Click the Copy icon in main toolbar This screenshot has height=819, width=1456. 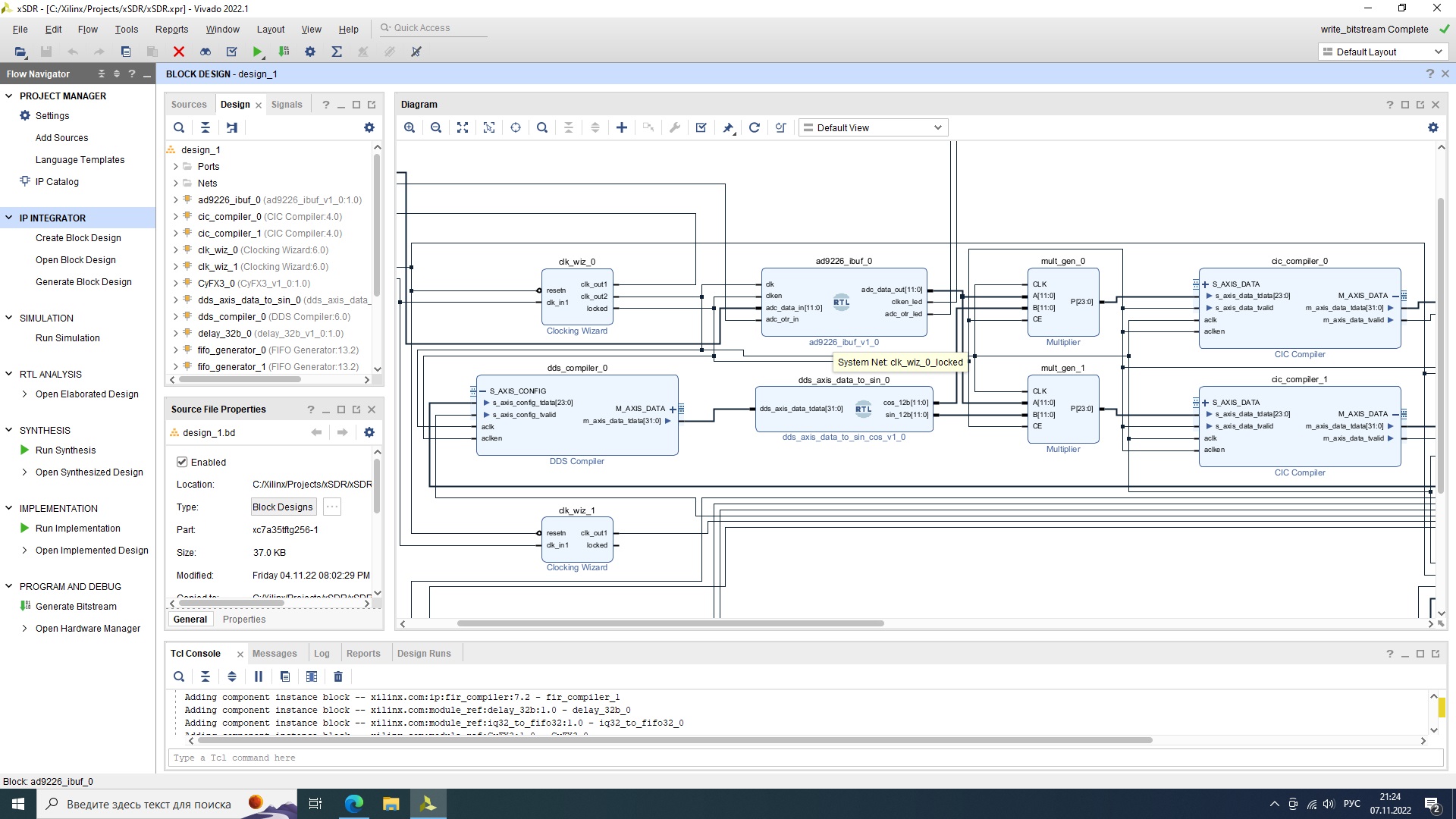(126, 52)
